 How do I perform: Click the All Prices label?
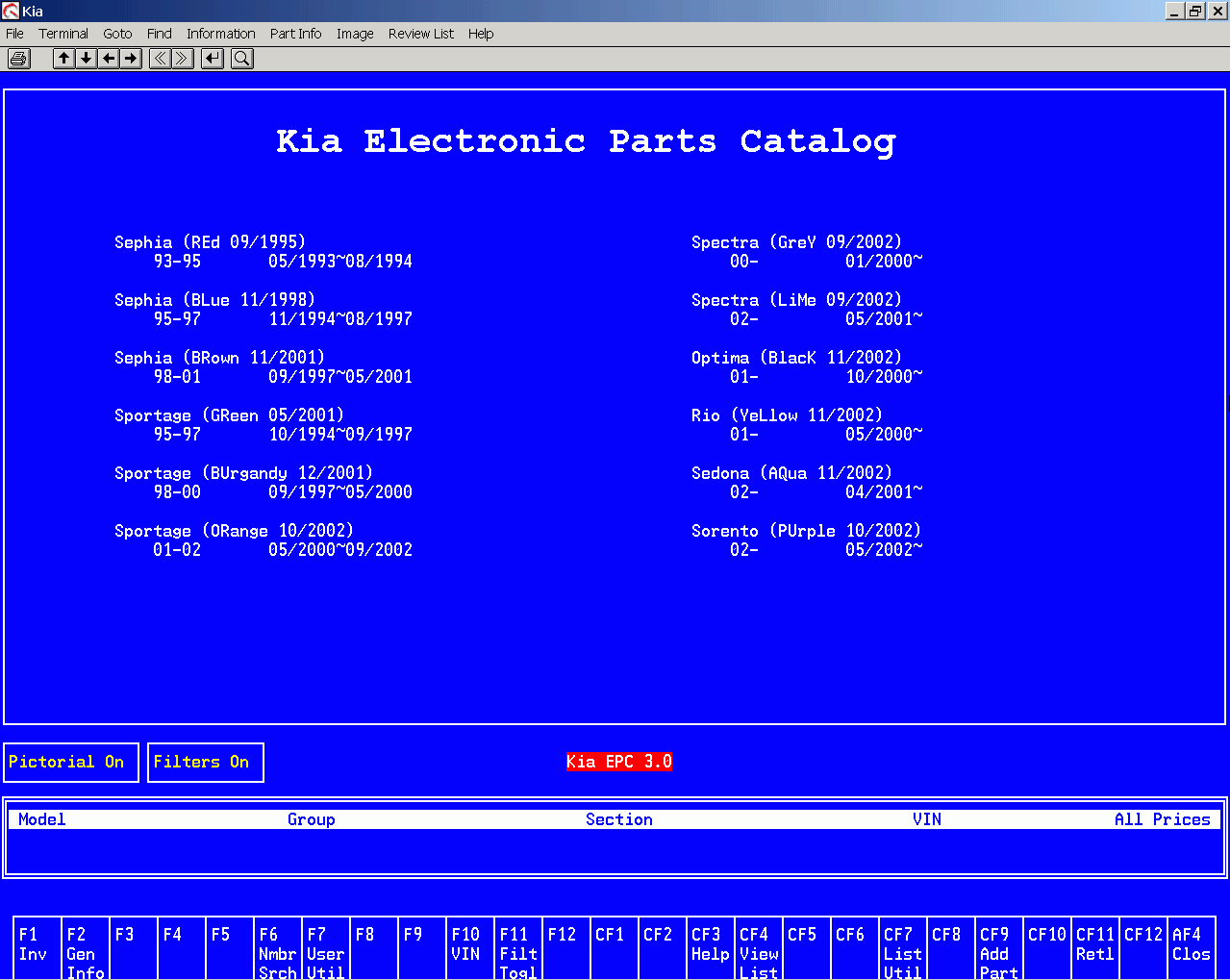coord(1163,819)
